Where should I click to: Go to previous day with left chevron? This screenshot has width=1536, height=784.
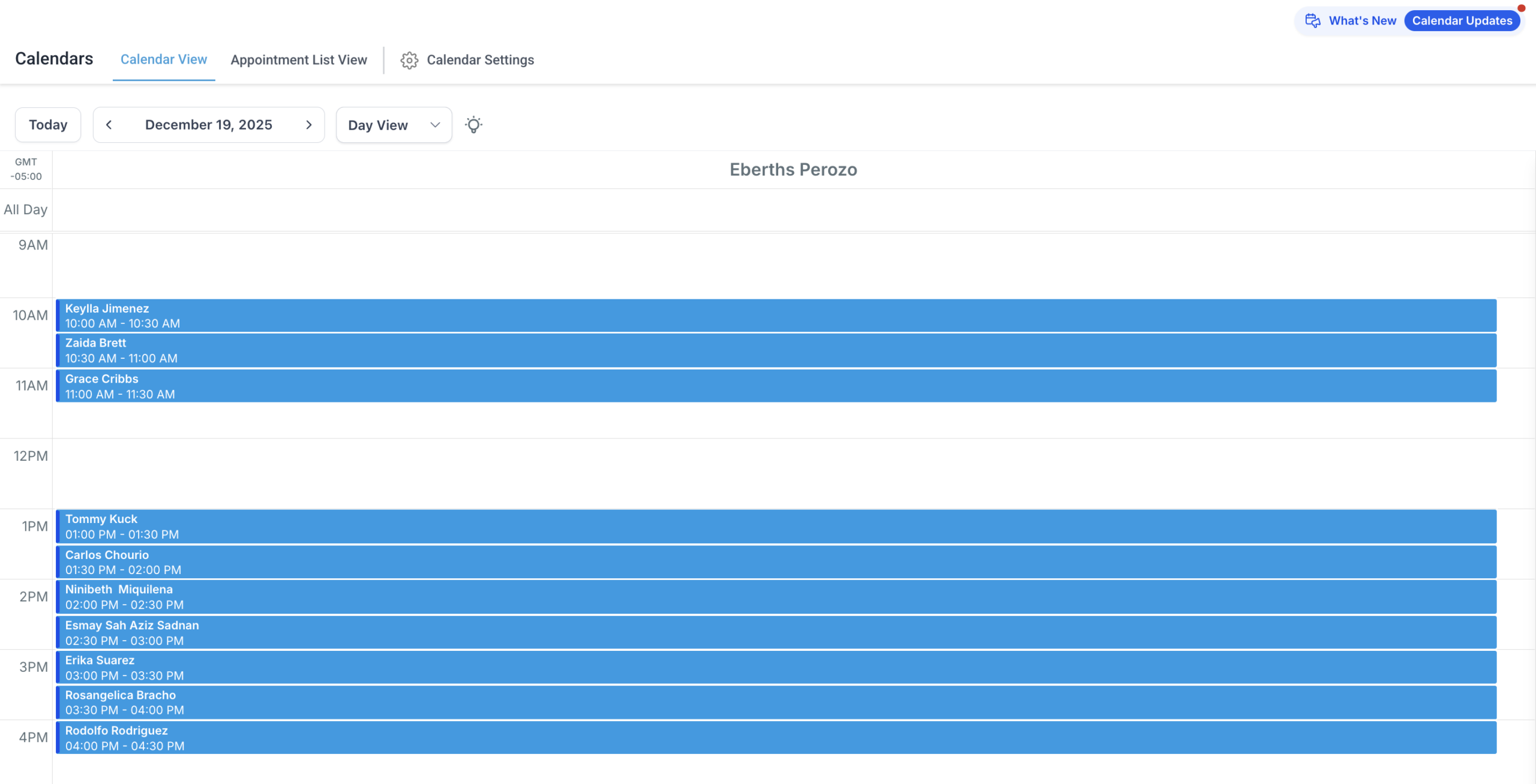109,125
